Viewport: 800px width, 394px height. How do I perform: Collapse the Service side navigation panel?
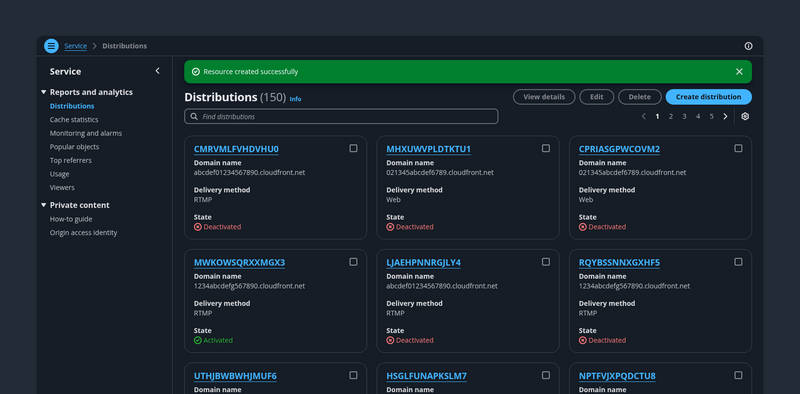(157, 71)
